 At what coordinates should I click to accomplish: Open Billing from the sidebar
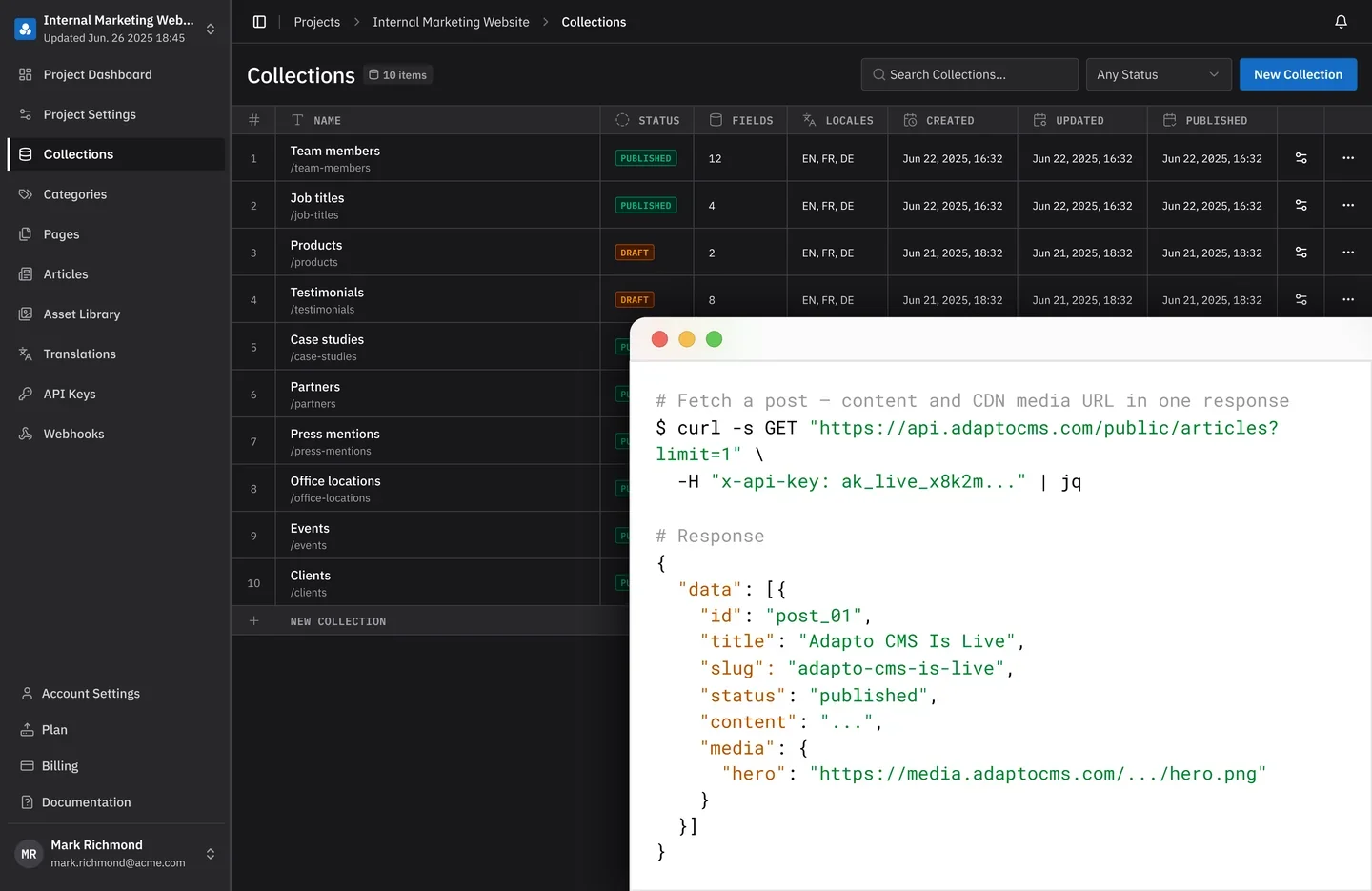pos(57,765)
